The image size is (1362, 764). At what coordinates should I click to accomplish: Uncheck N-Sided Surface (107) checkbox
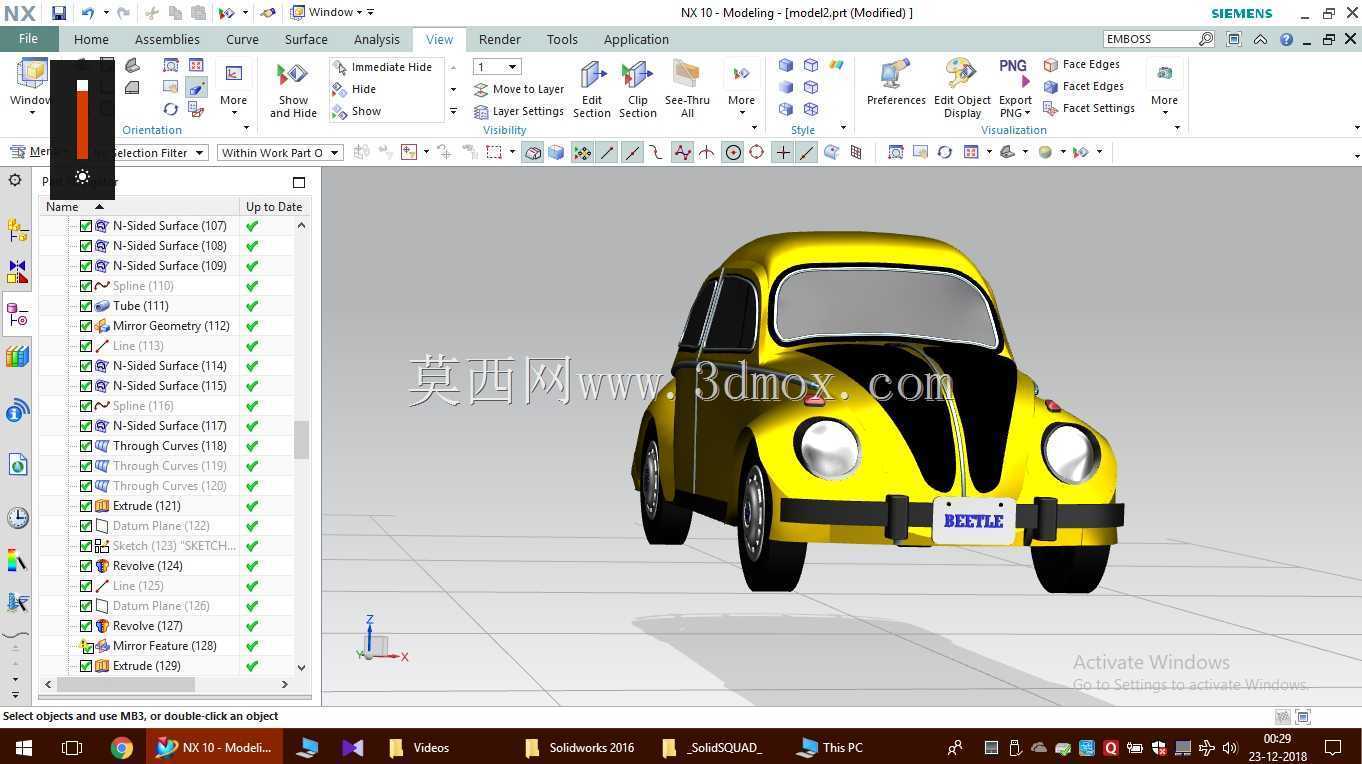click(x=86, y=226)
